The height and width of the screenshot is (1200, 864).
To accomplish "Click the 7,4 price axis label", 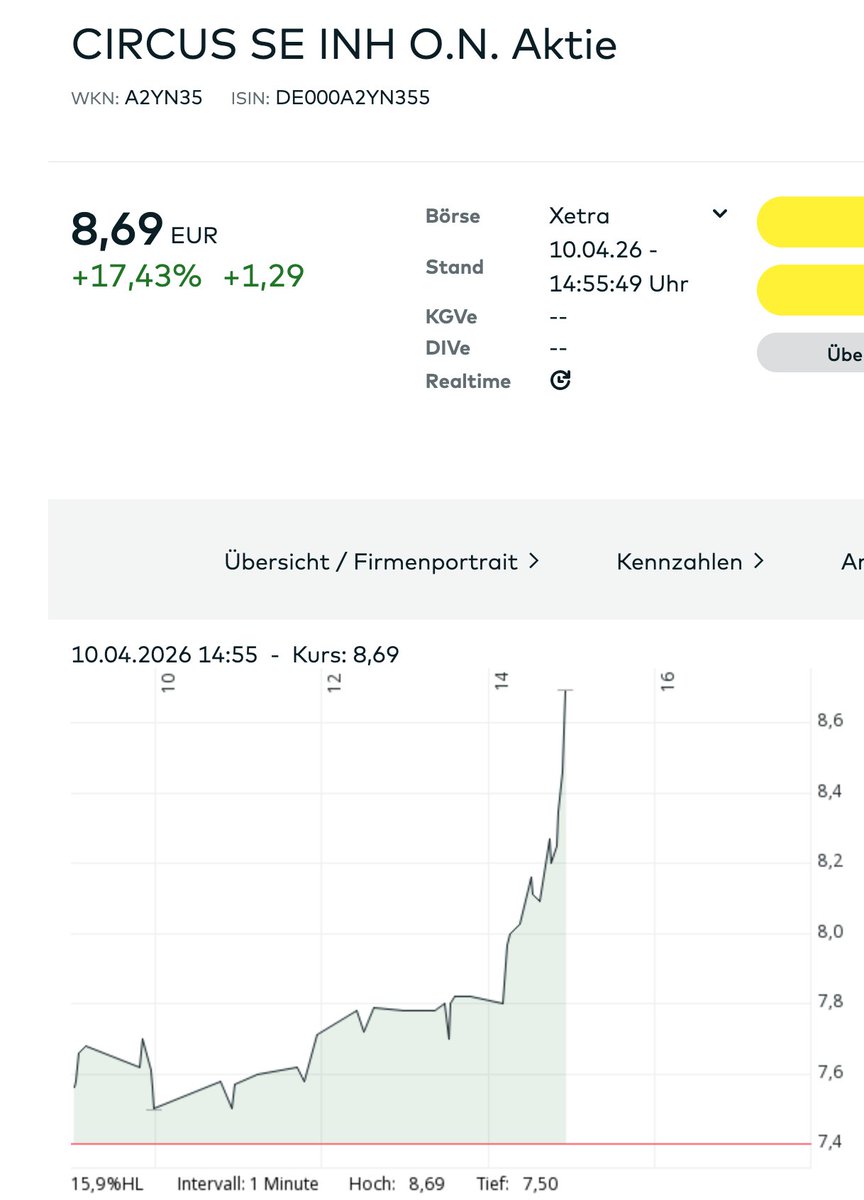I will tap(830, 1142).
